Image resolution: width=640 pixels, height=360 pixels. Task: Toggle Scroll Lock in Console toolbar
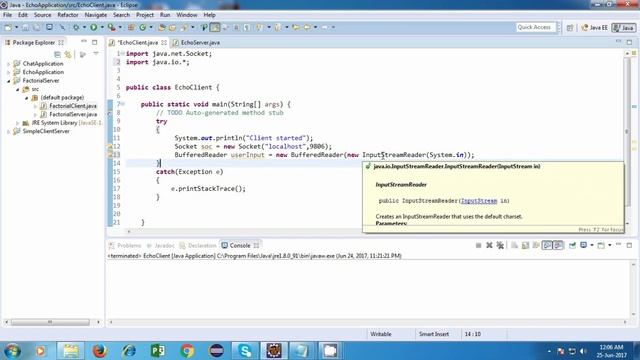[525, 245]
